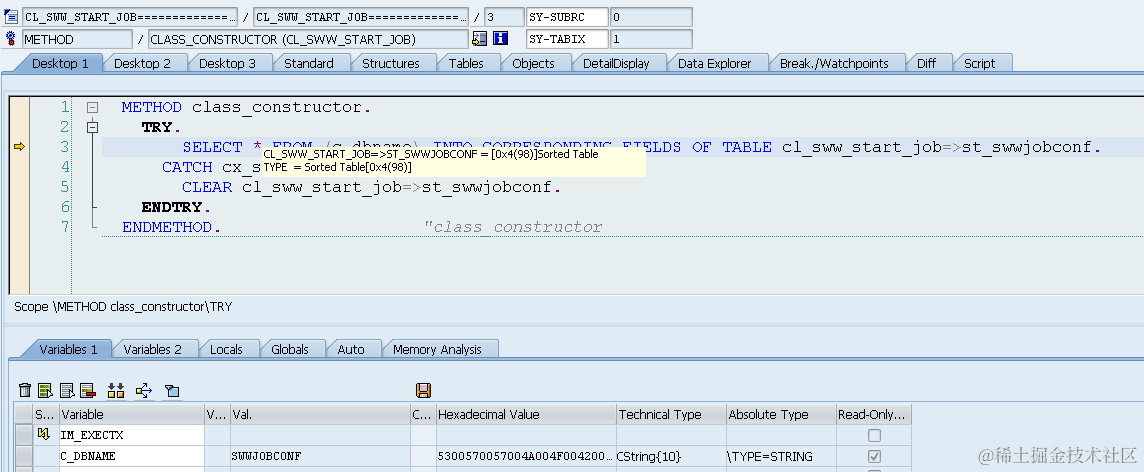The image size is (1144, 472).
Task: Open the Standard tab
Action: [x=309, y=63]
